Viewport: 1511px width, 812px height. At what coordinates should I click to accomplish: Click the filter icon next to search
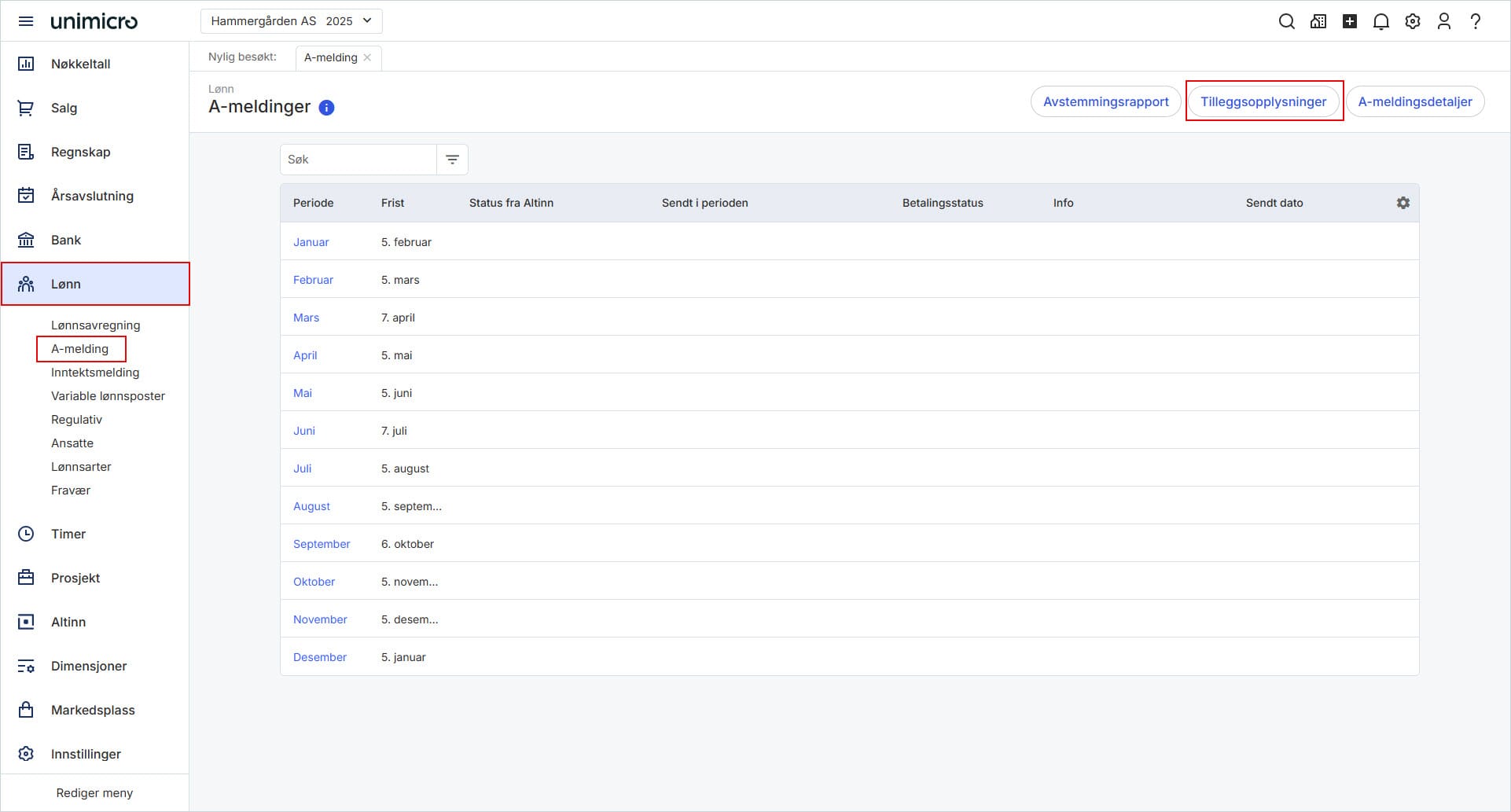pos(452,160)
